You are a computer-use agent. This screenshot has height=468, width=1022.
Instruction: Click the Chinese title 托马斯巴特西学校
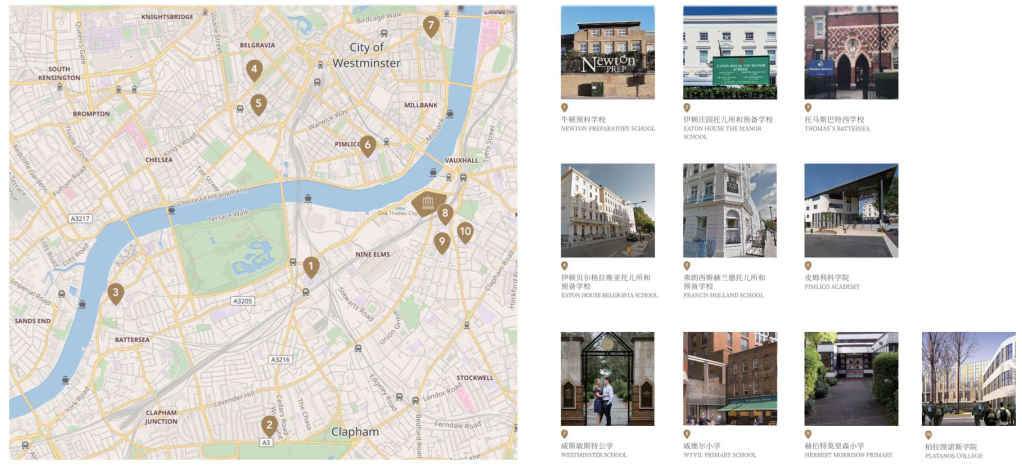(x=835, y=120)
